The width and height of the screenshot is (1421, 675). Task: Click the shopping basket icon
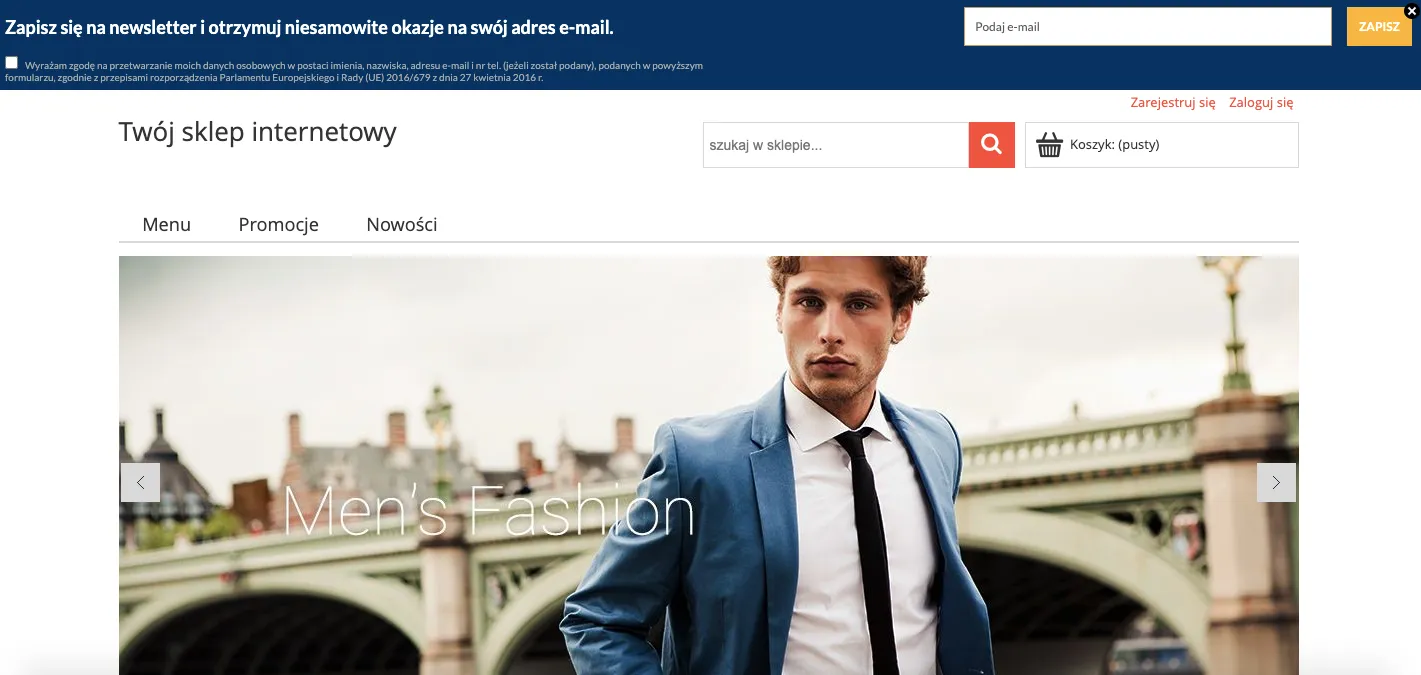tap(1049, 145)
